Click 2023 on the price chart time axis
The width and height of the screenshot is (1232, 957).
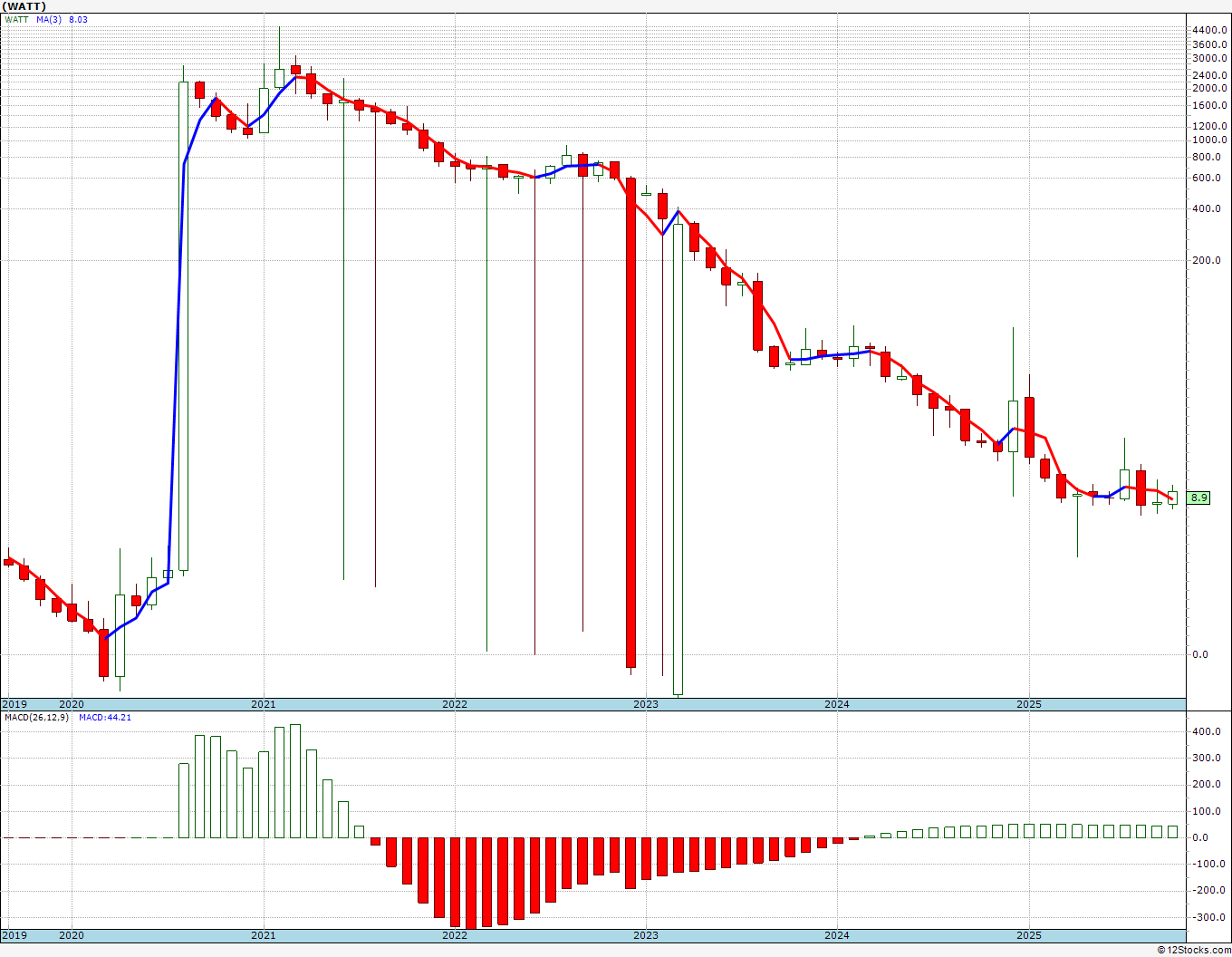(646, 704)
